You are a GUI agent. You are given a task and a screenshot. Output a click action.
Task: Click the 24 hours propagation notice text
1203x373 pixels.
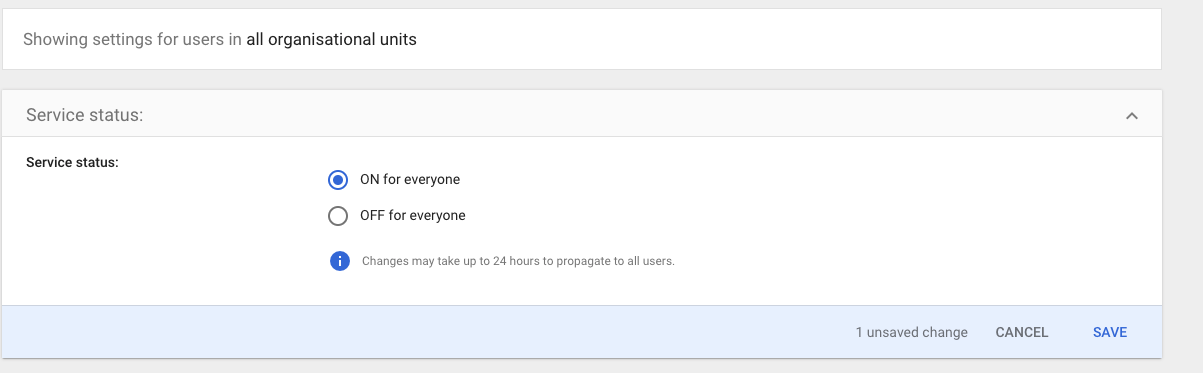click(518, 261)
